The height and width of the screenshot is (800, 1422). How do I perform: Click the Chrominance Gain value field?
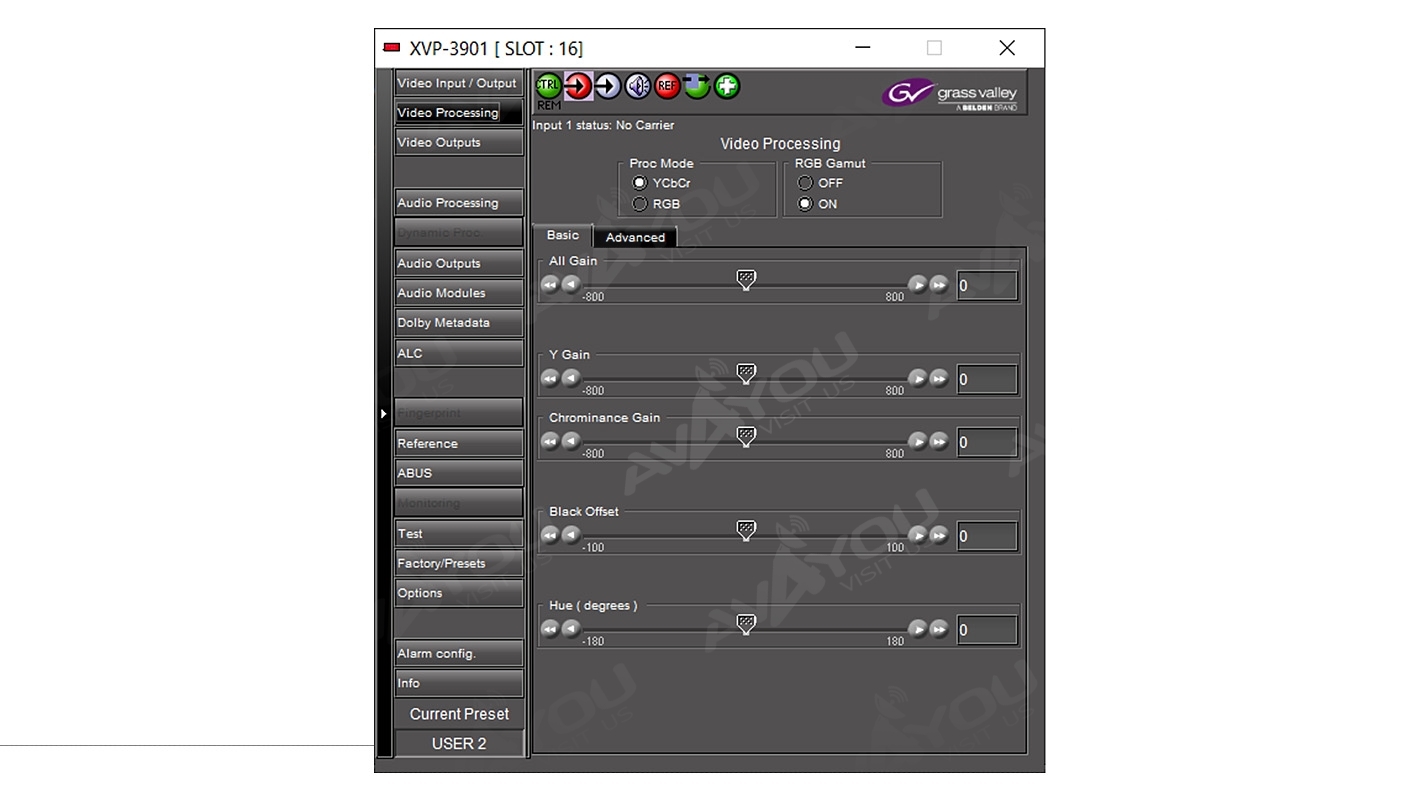coord(986,442)
